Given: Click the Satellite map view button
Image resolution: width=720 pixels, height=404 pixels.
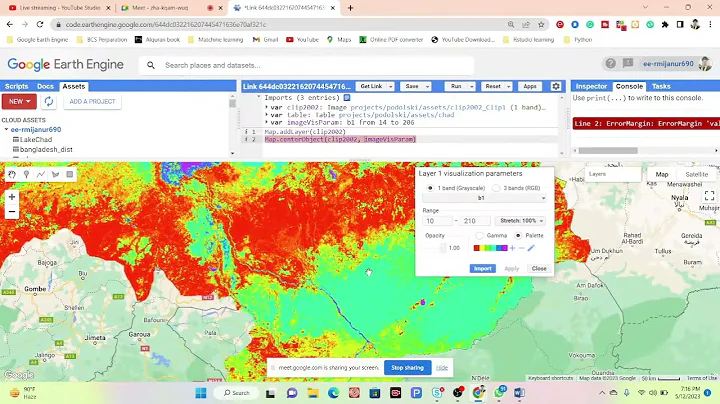Looking at the screenshot, I should pos(696,174).
